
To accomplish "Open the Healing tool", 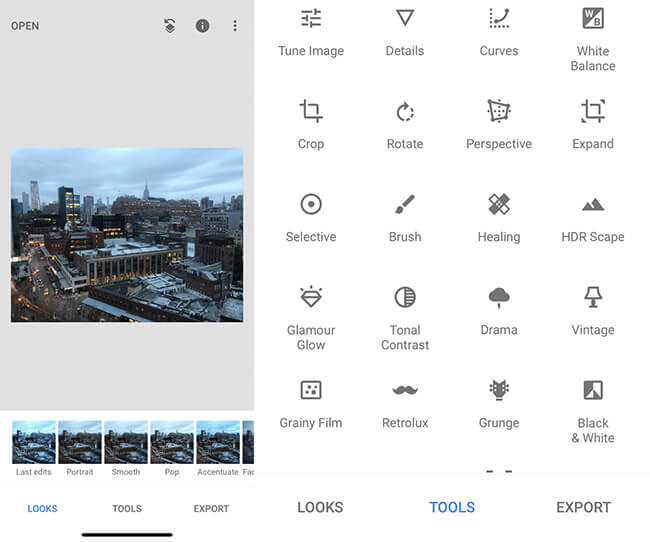I will [499, 218].
